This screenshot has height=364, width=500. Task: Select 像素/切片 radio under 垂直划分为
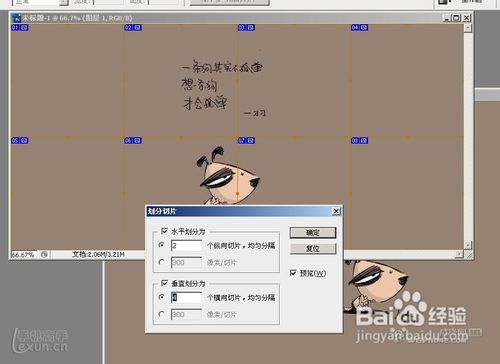click(x=162, y=314)
